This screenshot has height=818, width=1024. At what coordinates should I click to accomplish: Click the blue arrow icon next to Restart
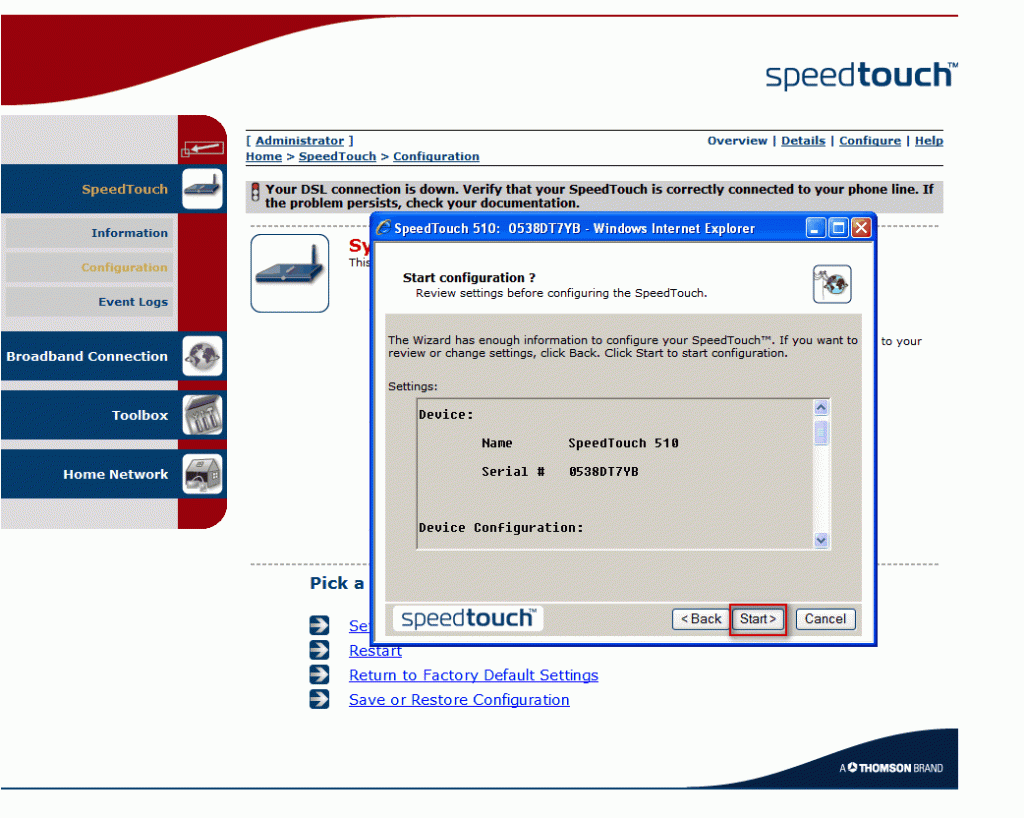[x=319, y=650]
